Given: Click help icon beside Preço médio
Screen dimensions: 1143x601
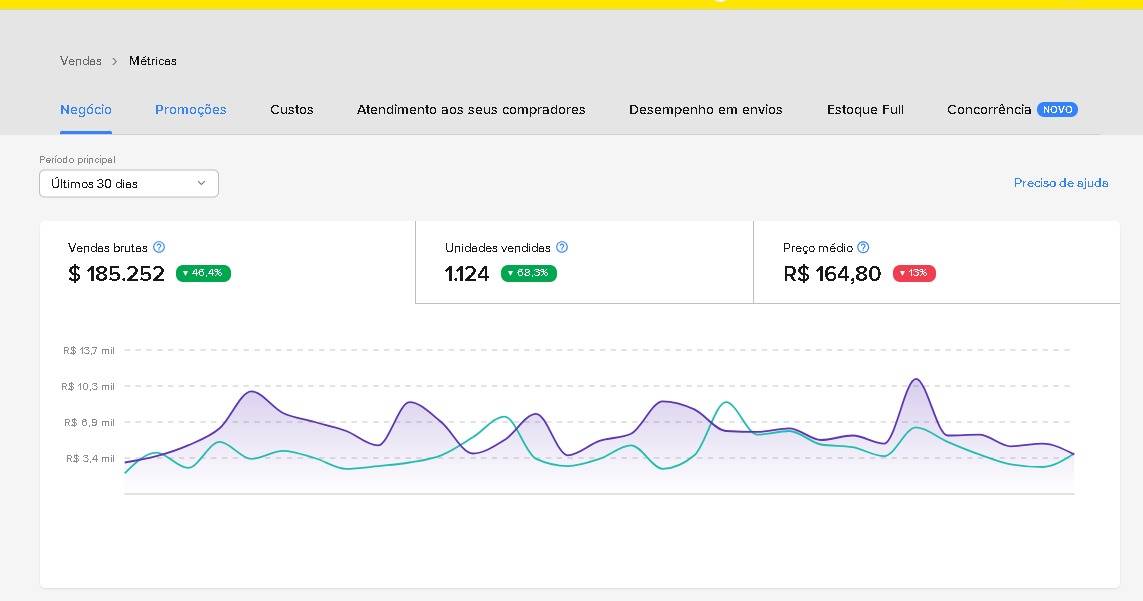Looking at the screenshot, I should pyautogui.click(x=863, y=247).
